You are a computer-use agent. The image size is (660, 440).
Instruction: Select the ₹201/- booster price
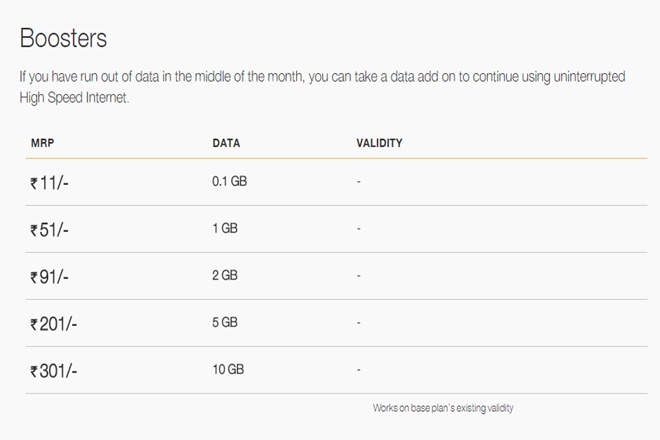point(54,324)
